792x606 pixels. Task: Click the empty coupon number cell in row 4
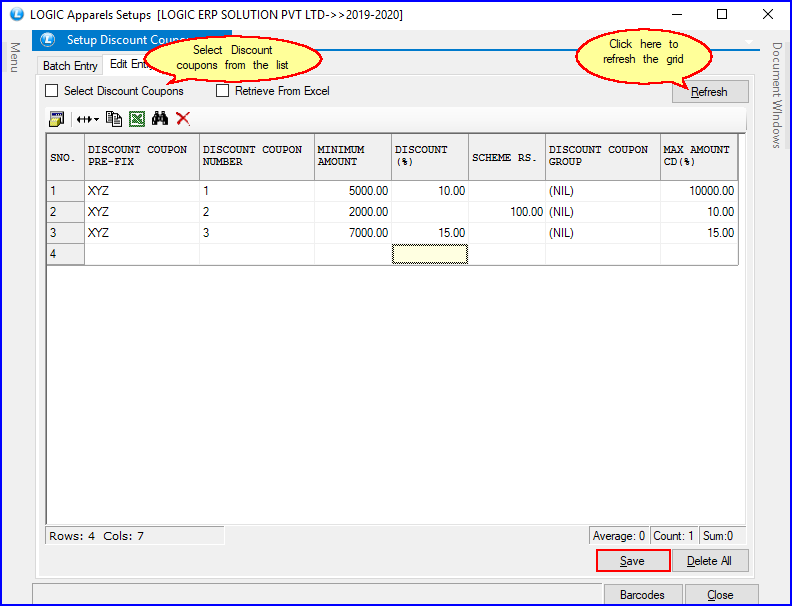point(257,254)
